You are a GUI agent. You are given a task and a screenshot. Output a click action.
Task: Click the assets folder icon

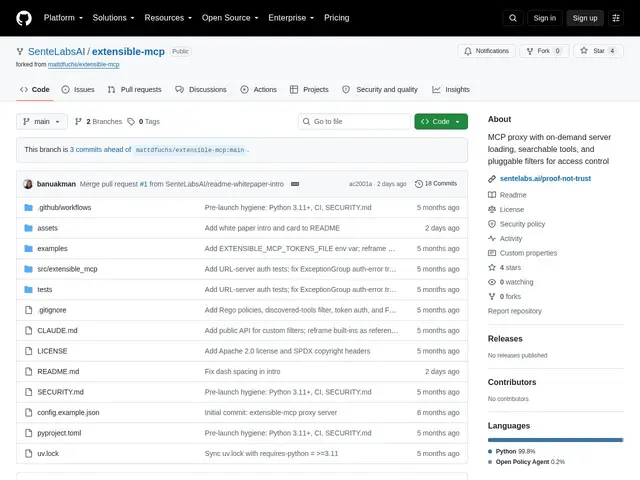click(x=28, y=228)
